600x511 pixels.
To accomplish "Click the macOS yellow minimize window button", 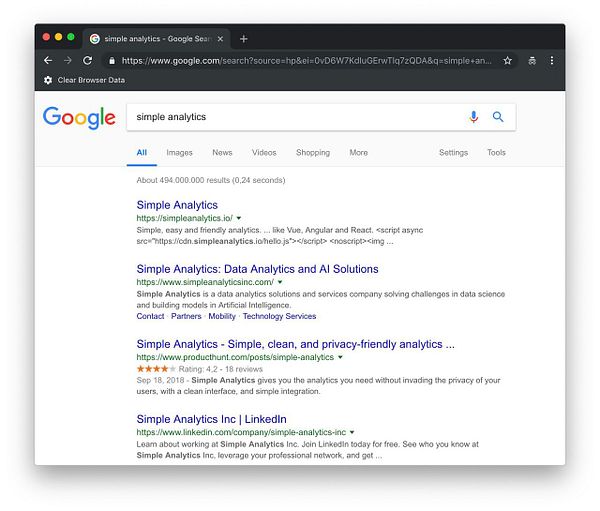I will [59, 37].
